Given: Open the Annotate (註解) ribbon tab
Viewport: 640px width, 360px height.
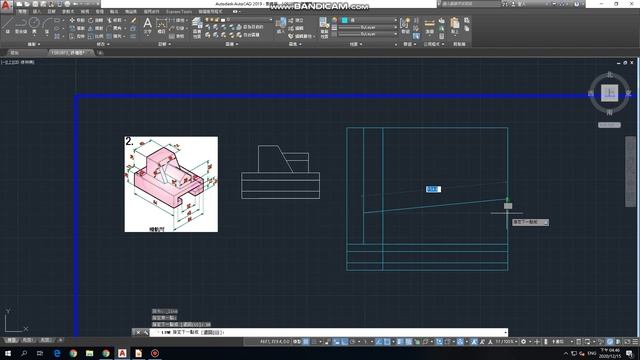Looking at the screenshot, I should tap(51, 12).
